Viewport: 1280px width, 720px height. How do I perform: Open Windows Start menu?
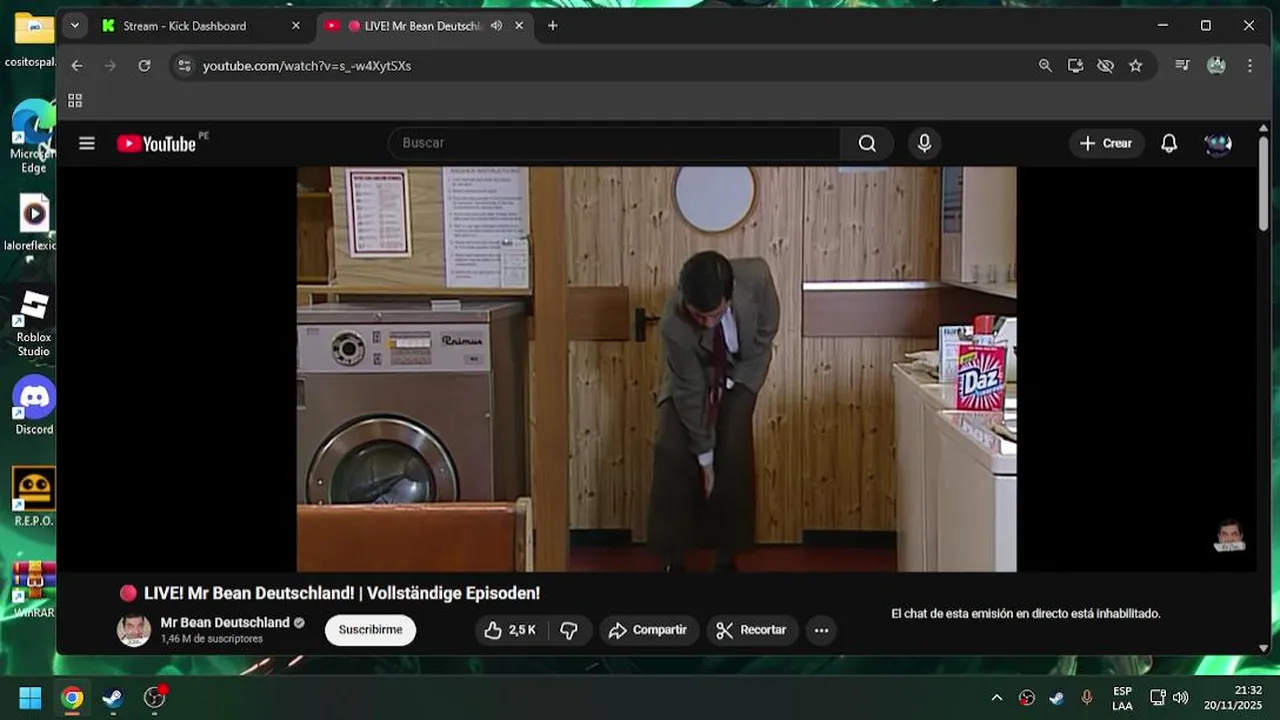30,697
